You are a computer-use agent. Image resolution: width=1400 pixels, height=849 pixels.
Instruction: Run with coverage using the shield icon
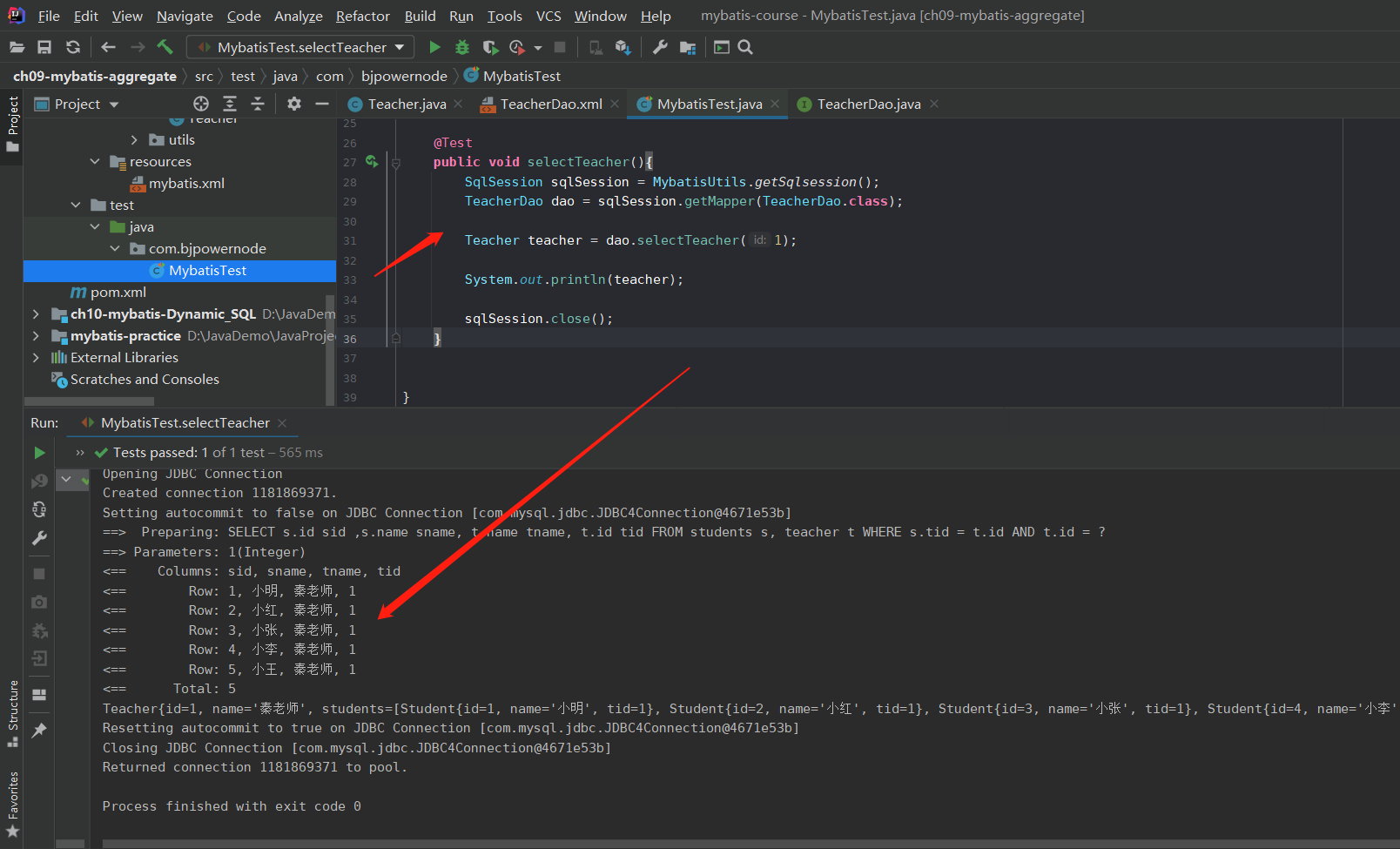point(490,47)
